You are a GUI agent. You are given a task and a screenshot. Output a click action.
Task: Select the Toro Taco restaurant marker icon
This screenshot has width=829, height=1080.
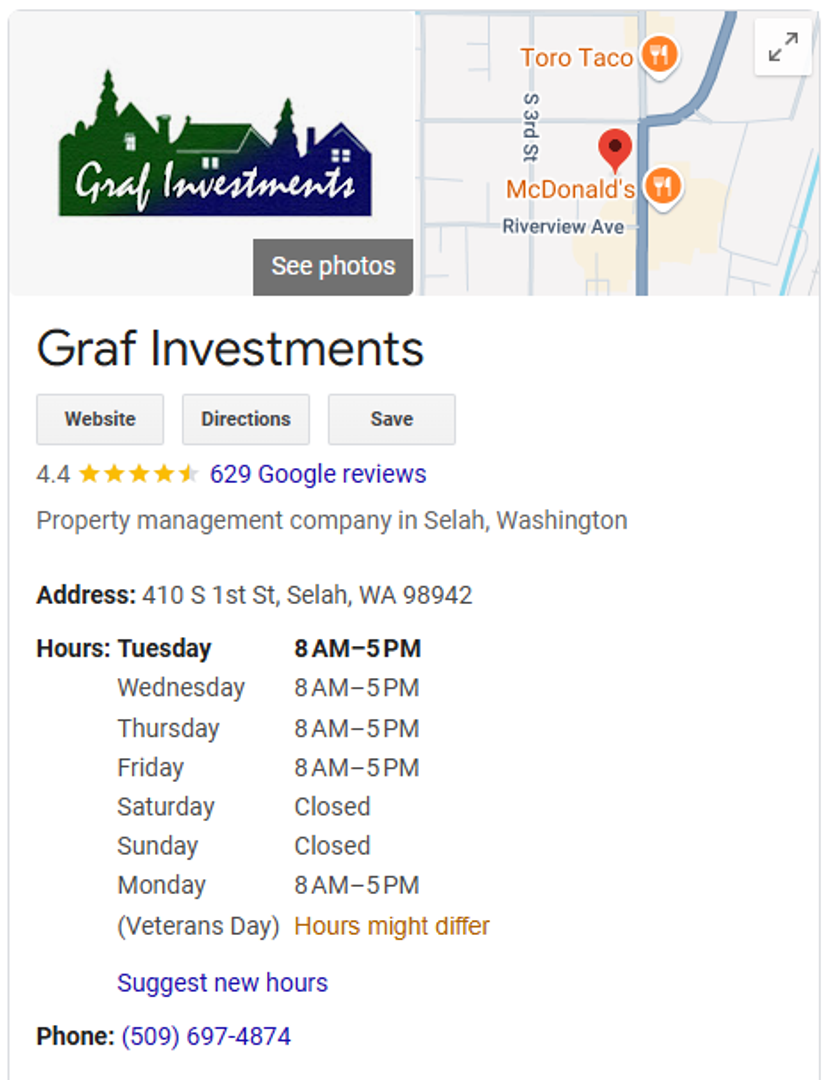[658, 55]
